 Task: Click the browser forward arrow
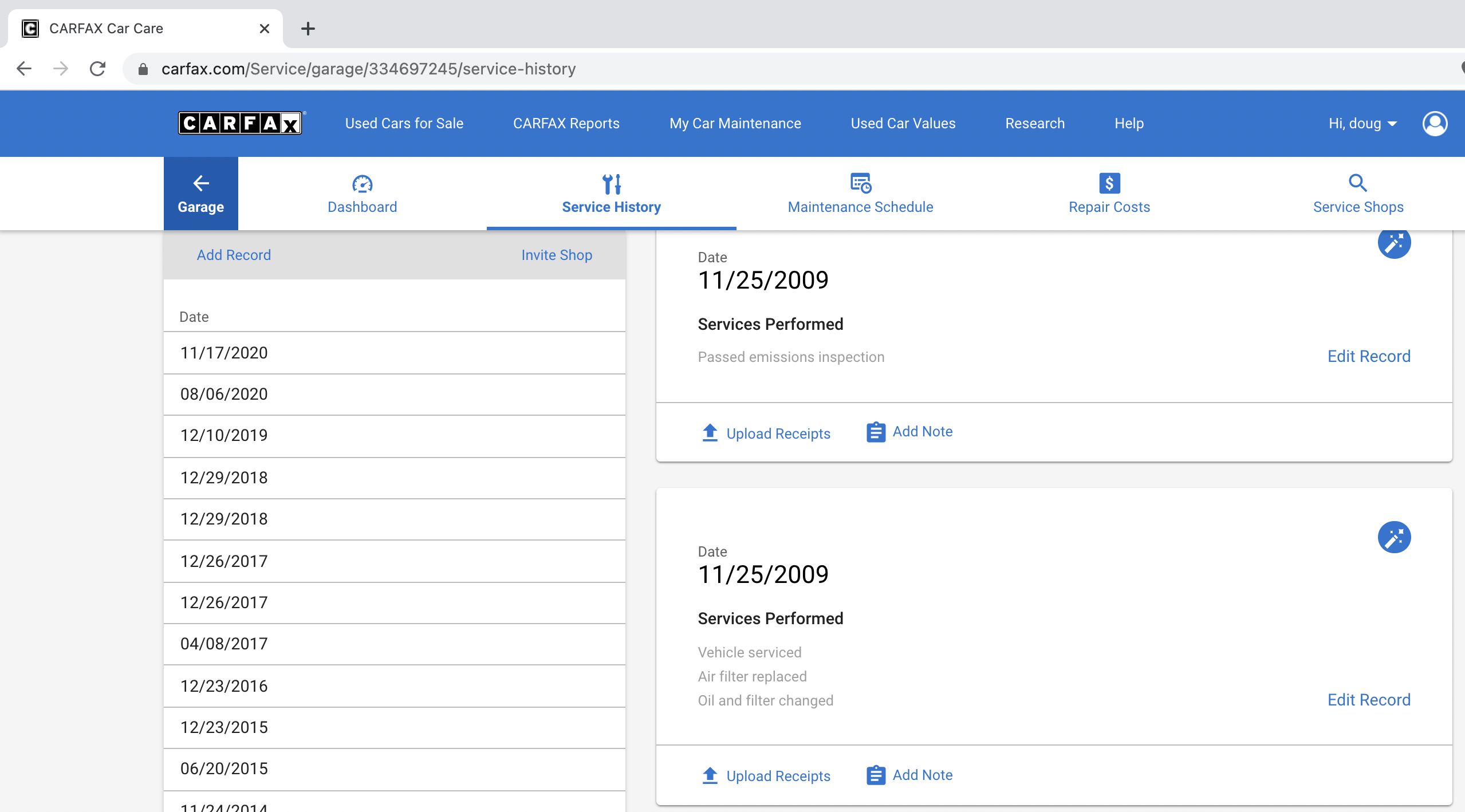[x=61, y=69]
